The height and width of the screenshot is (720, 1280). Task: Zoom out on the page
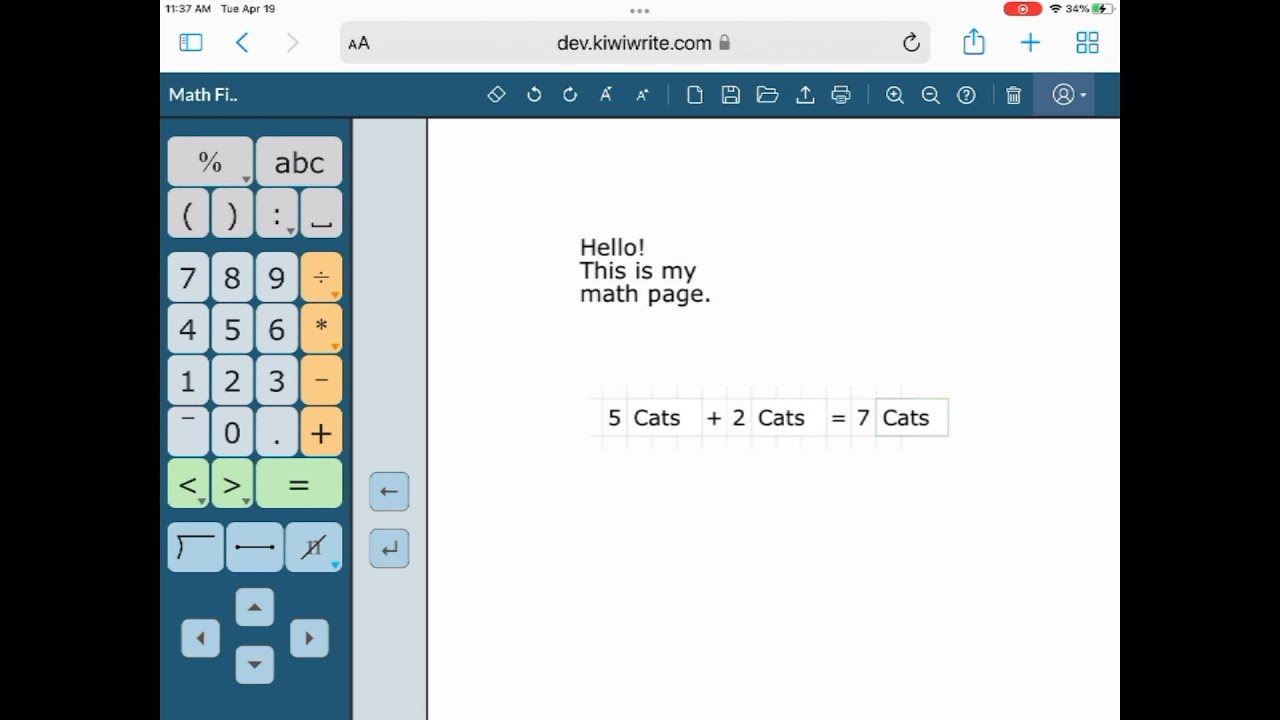click(x=930, y=95)
